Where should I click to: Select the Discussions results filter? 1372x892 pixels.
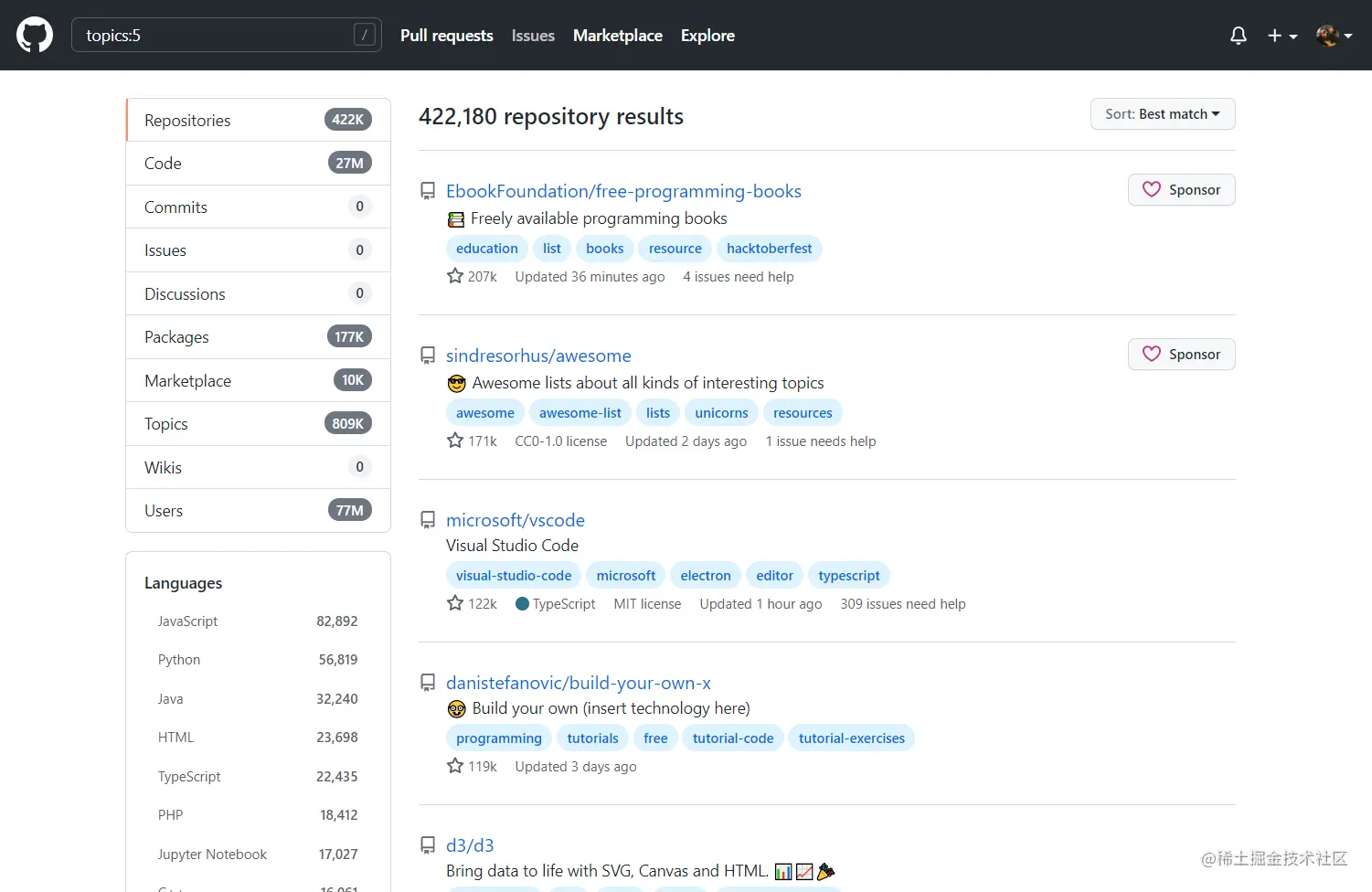(259, 293)
